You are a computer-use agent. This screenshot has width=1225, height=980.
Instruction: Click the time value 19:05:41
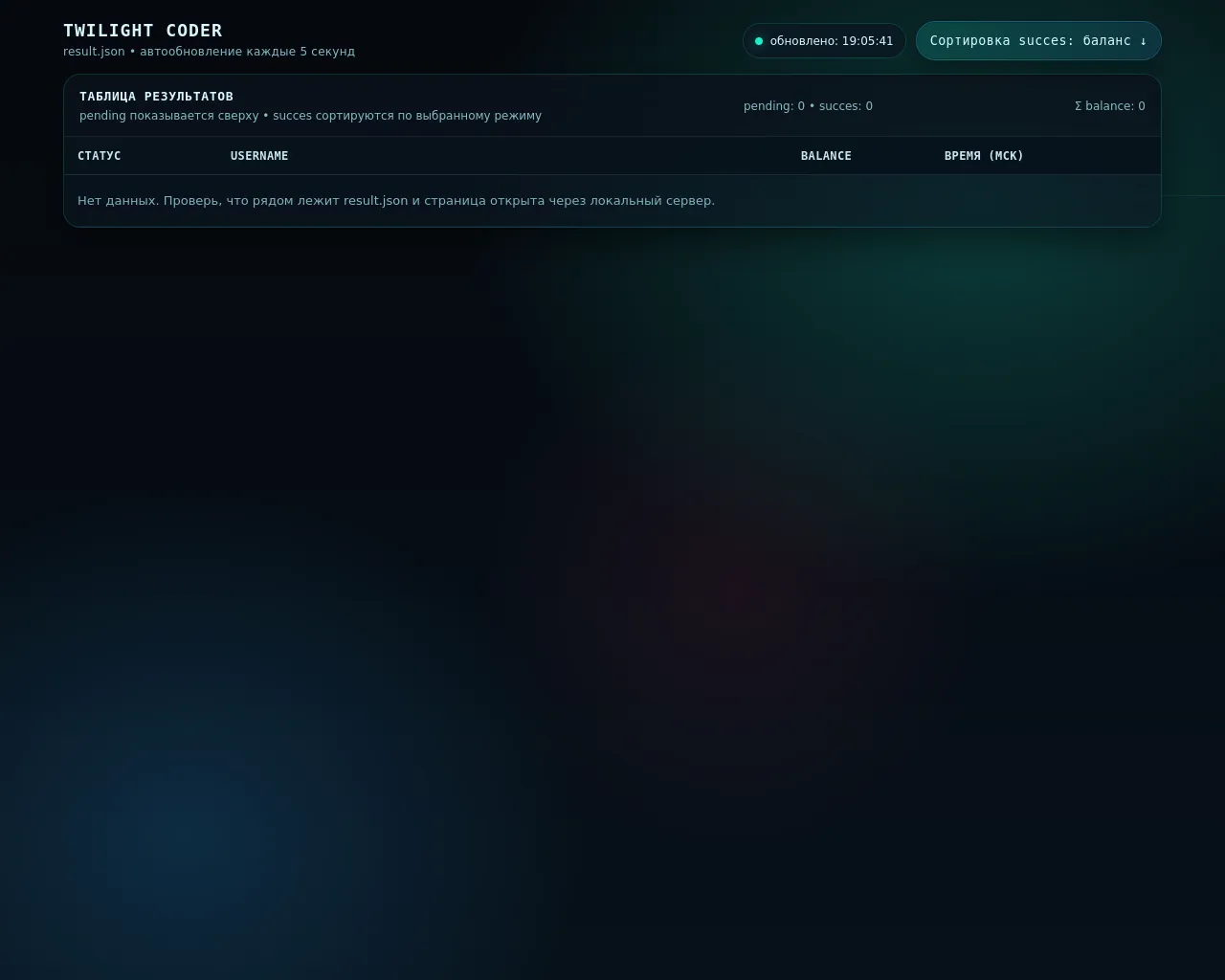tap(867, 41)
